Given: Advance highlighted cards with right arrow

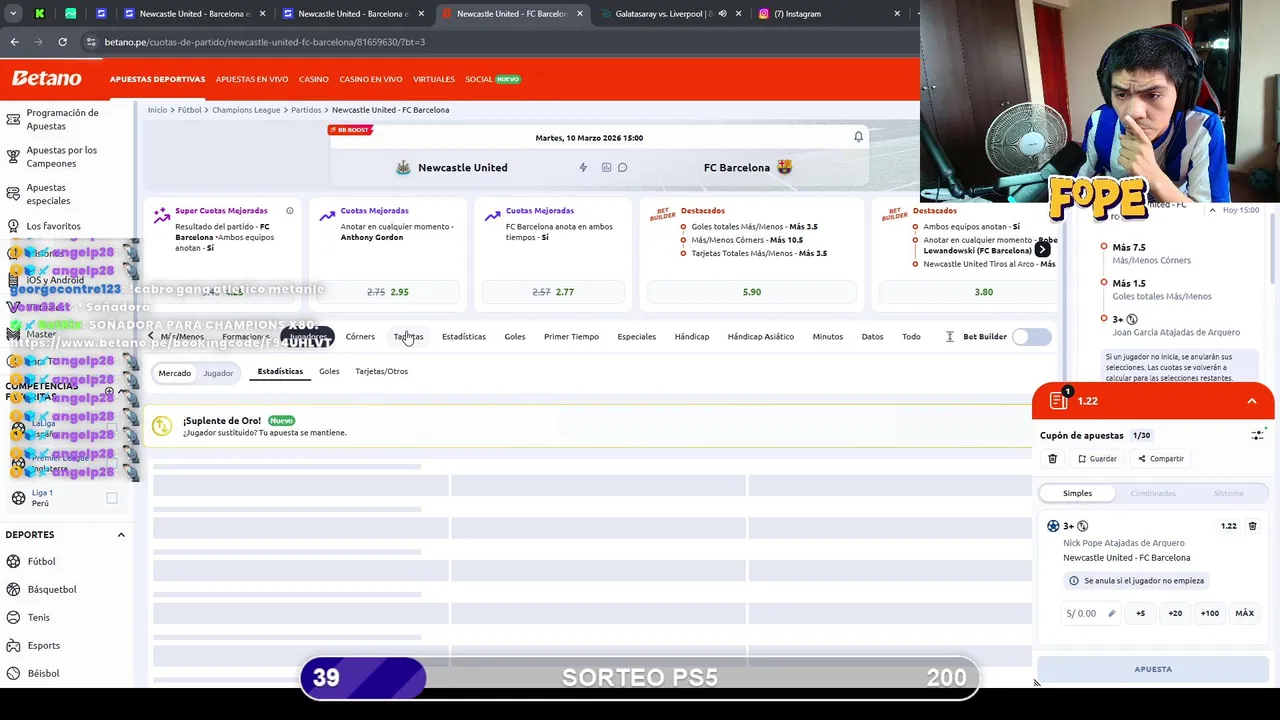Looking at the screenshot, I should [1042, 249].
